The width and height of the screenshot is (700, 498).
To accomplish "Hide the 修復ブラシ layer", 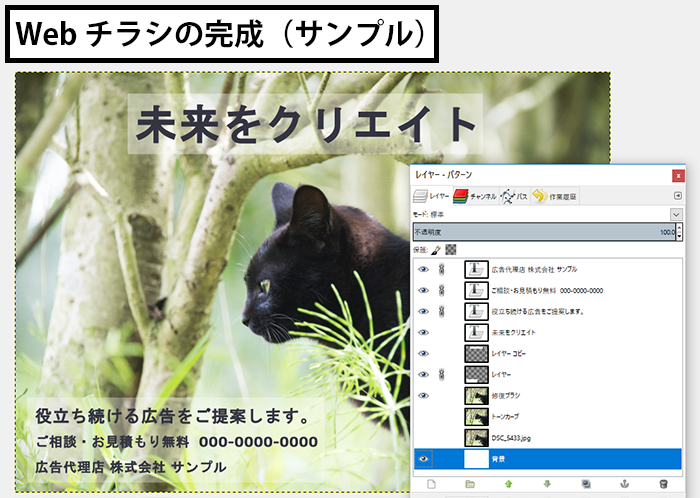I will click(423, 395).
